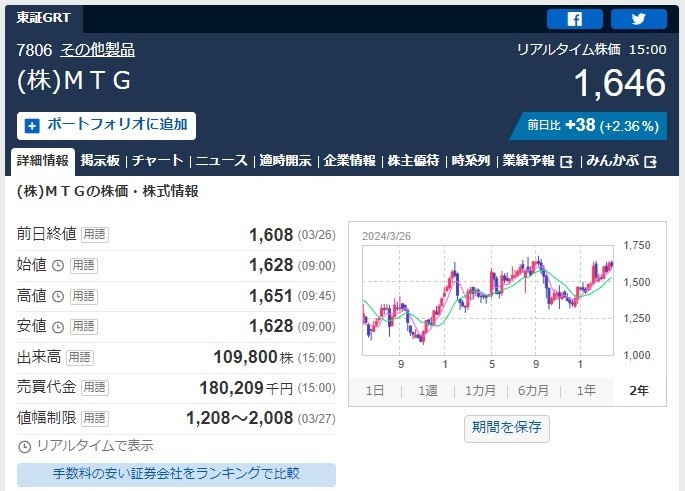
Task: Set chart period to 1日
Action: [374, 391]
